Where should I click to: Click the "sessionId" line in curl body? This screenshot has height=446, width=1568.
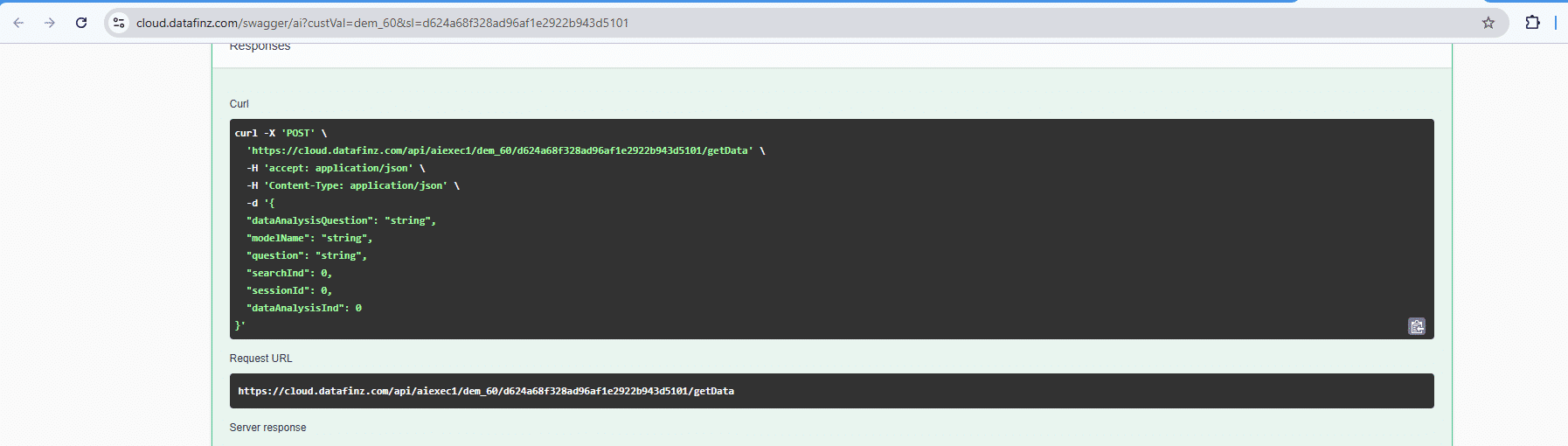288,290
